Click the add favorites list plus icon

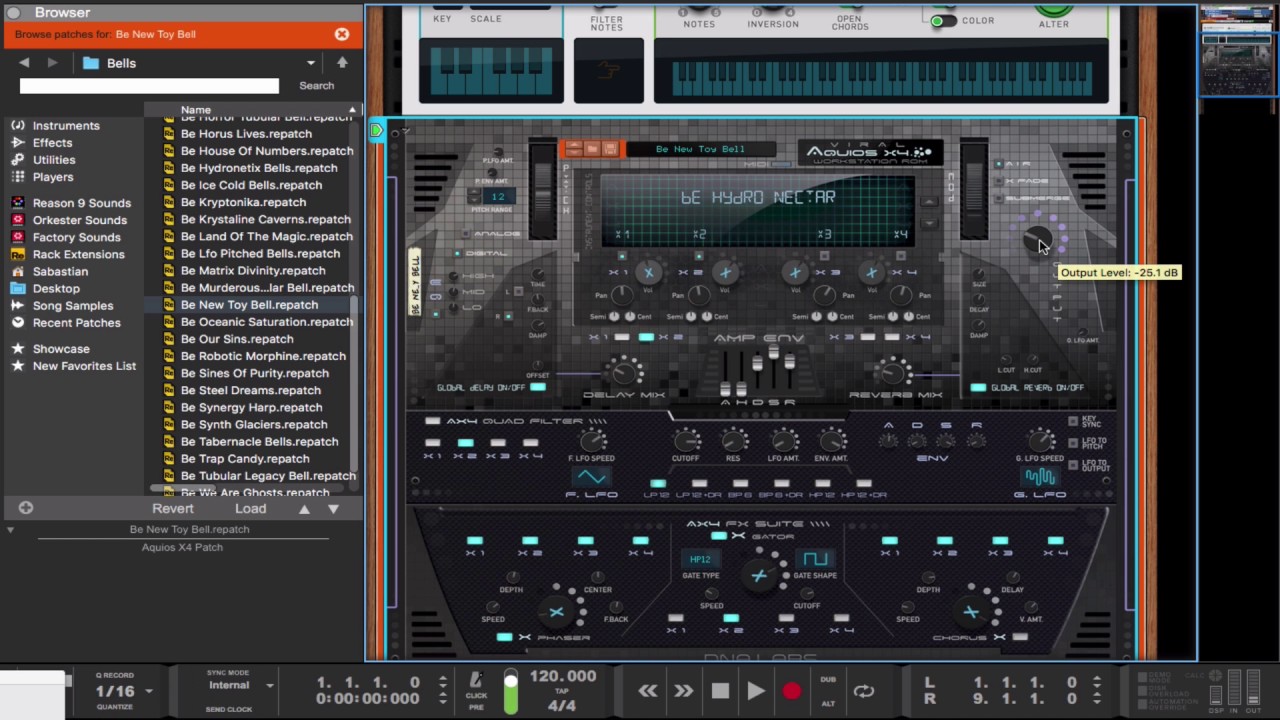click(x=26, y=508)
